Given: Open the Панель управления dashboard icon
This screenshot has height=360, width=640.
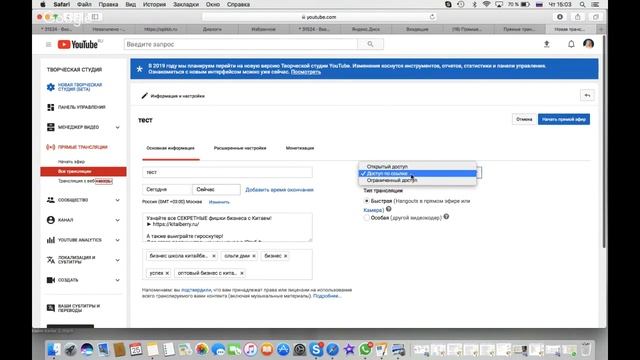Looking at the screenshot, I should pyautogui.click(x=51, y=107).
